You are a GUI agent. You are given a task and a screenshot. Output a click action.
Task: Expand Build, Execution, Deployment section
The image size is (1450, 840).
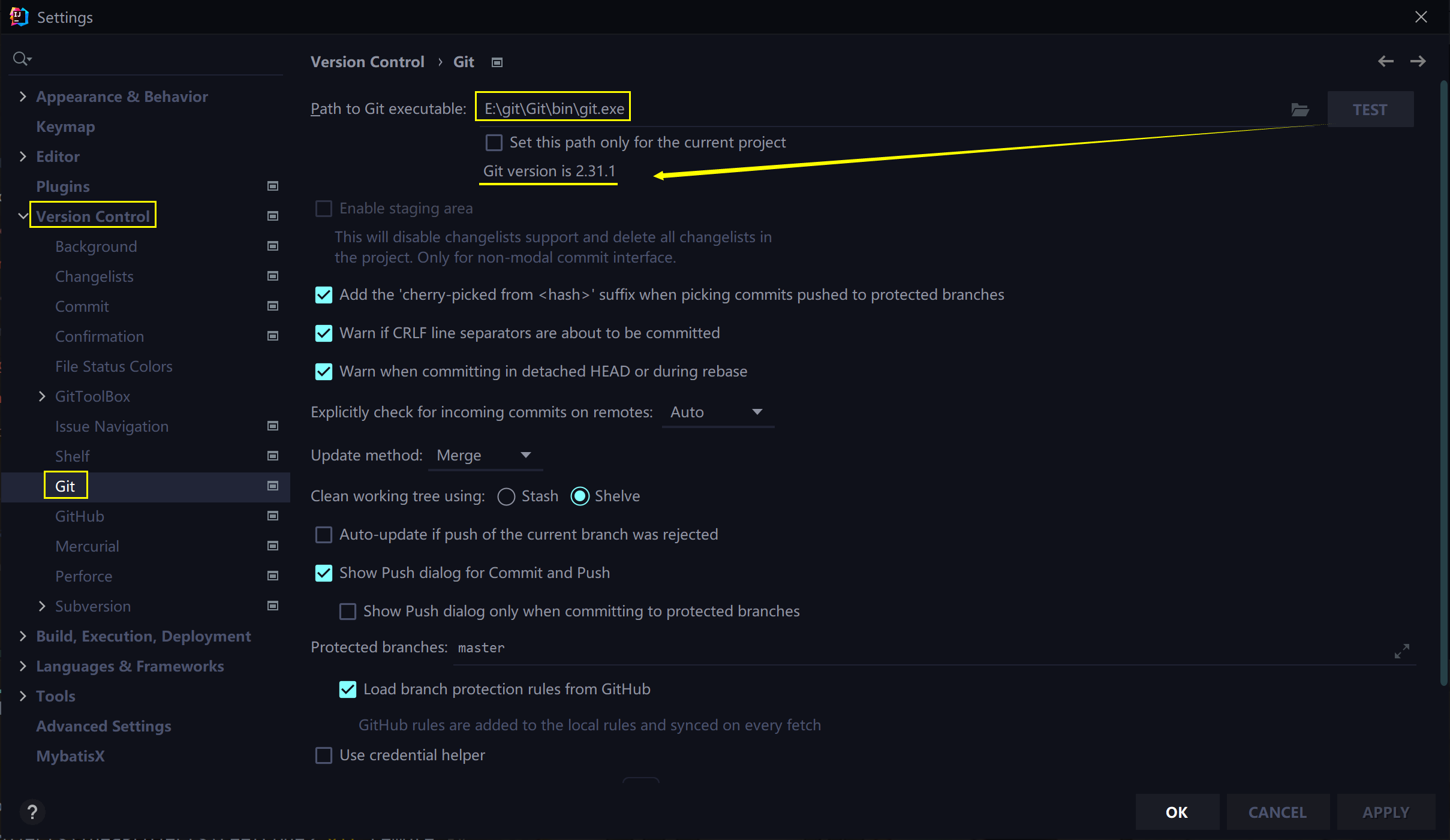click(x=23, y=635)
